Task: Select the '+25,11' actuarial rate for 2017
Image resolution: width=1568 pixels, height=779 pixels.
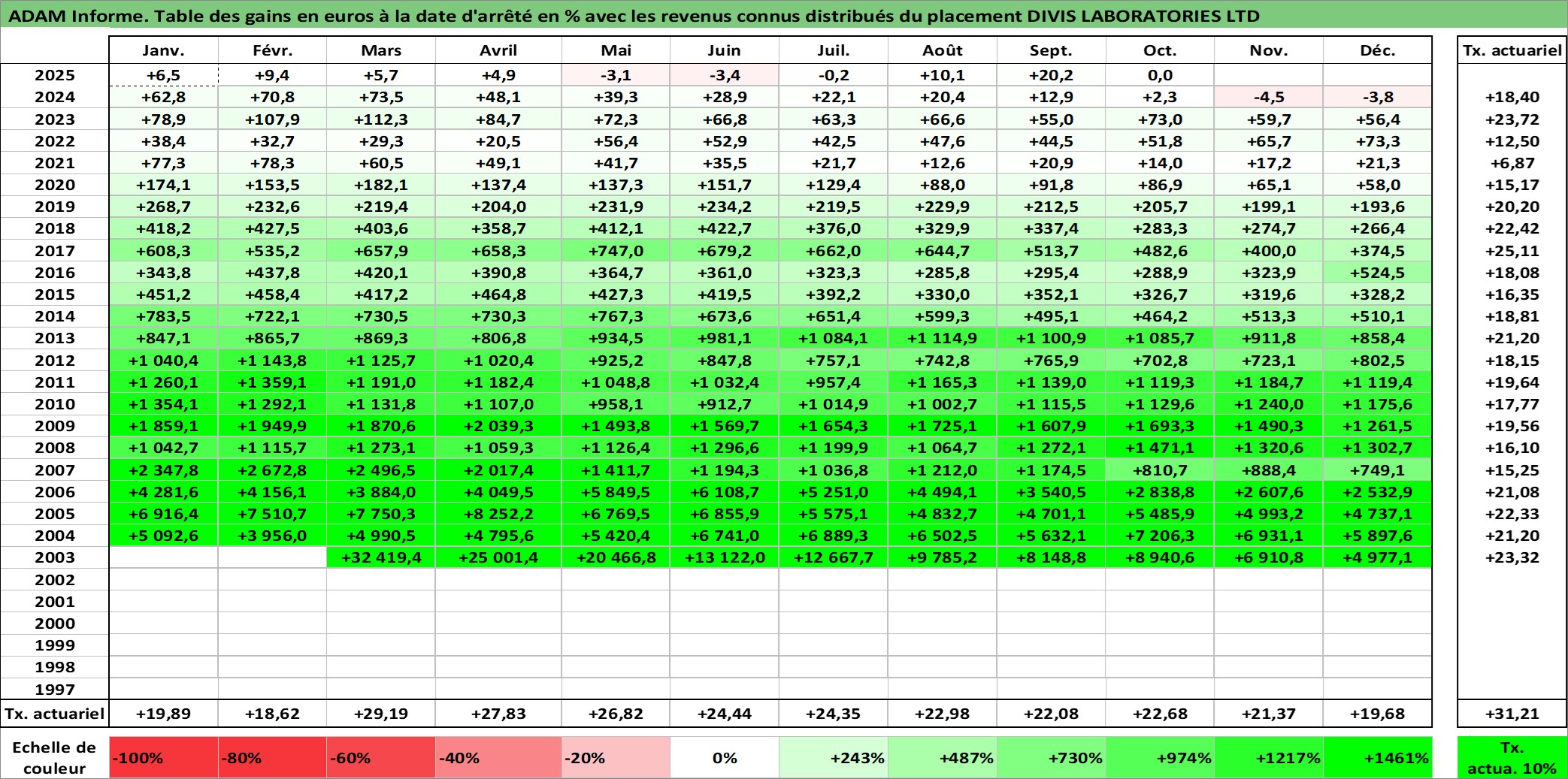Action: (x=1512, y=251)
